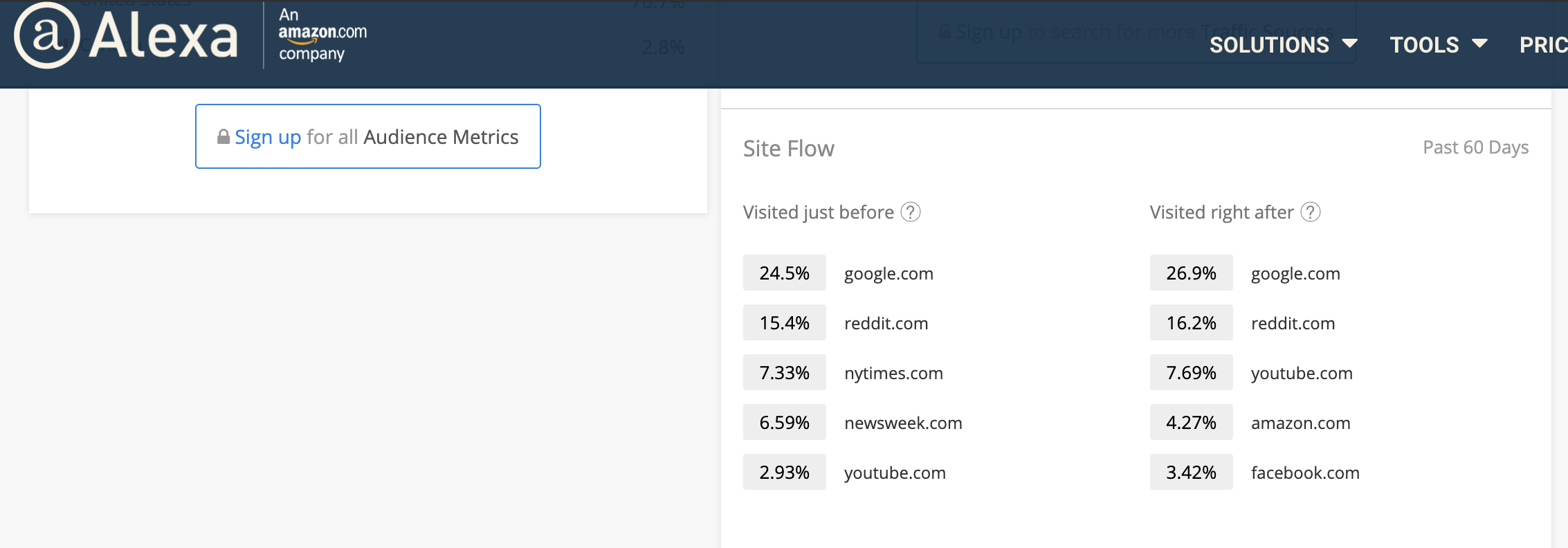The image size is (1568, 548).
Task: Click the Alexa logo icon
Action: 47,36
